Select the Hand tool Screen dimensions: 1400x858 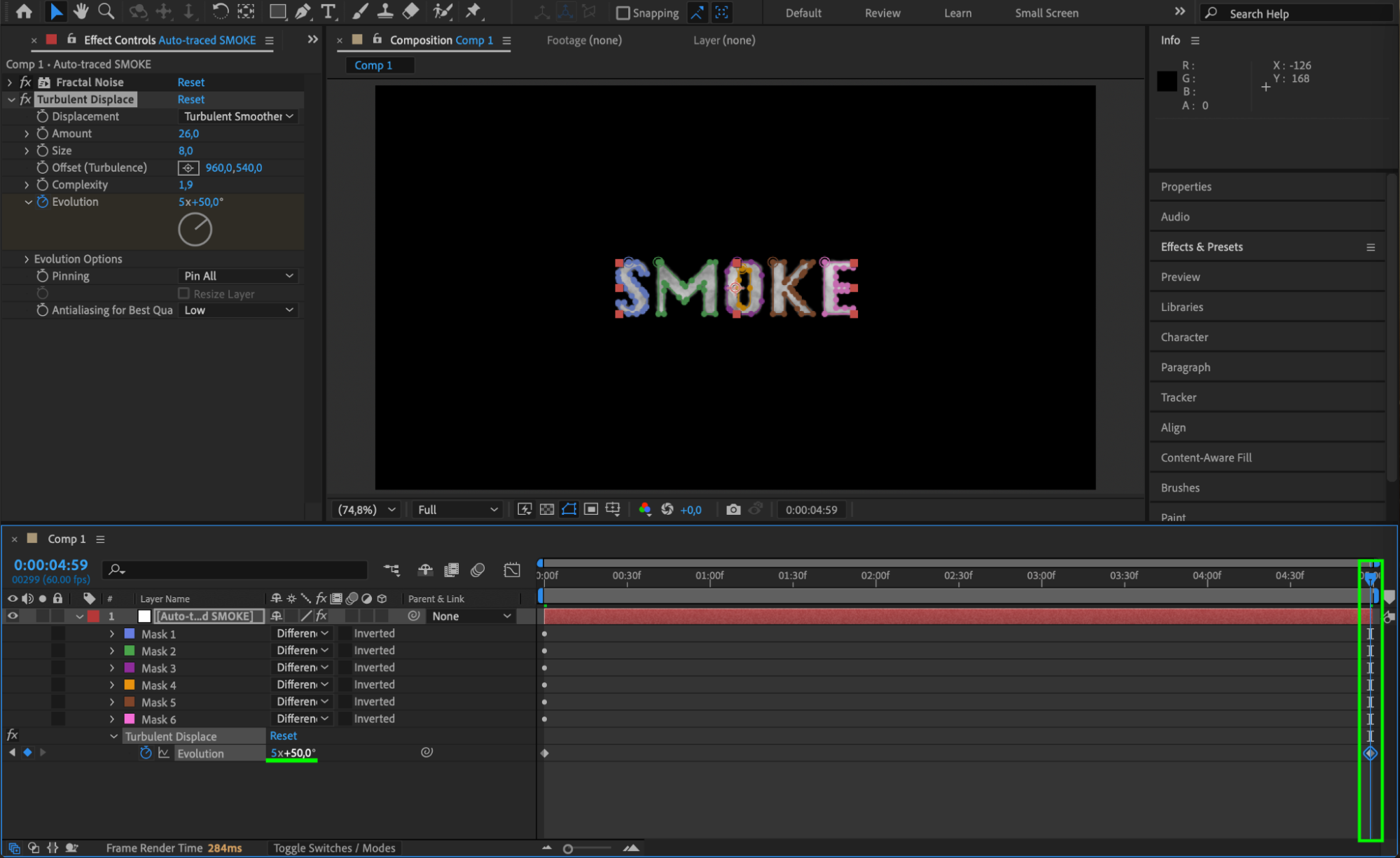coord(81,11)
